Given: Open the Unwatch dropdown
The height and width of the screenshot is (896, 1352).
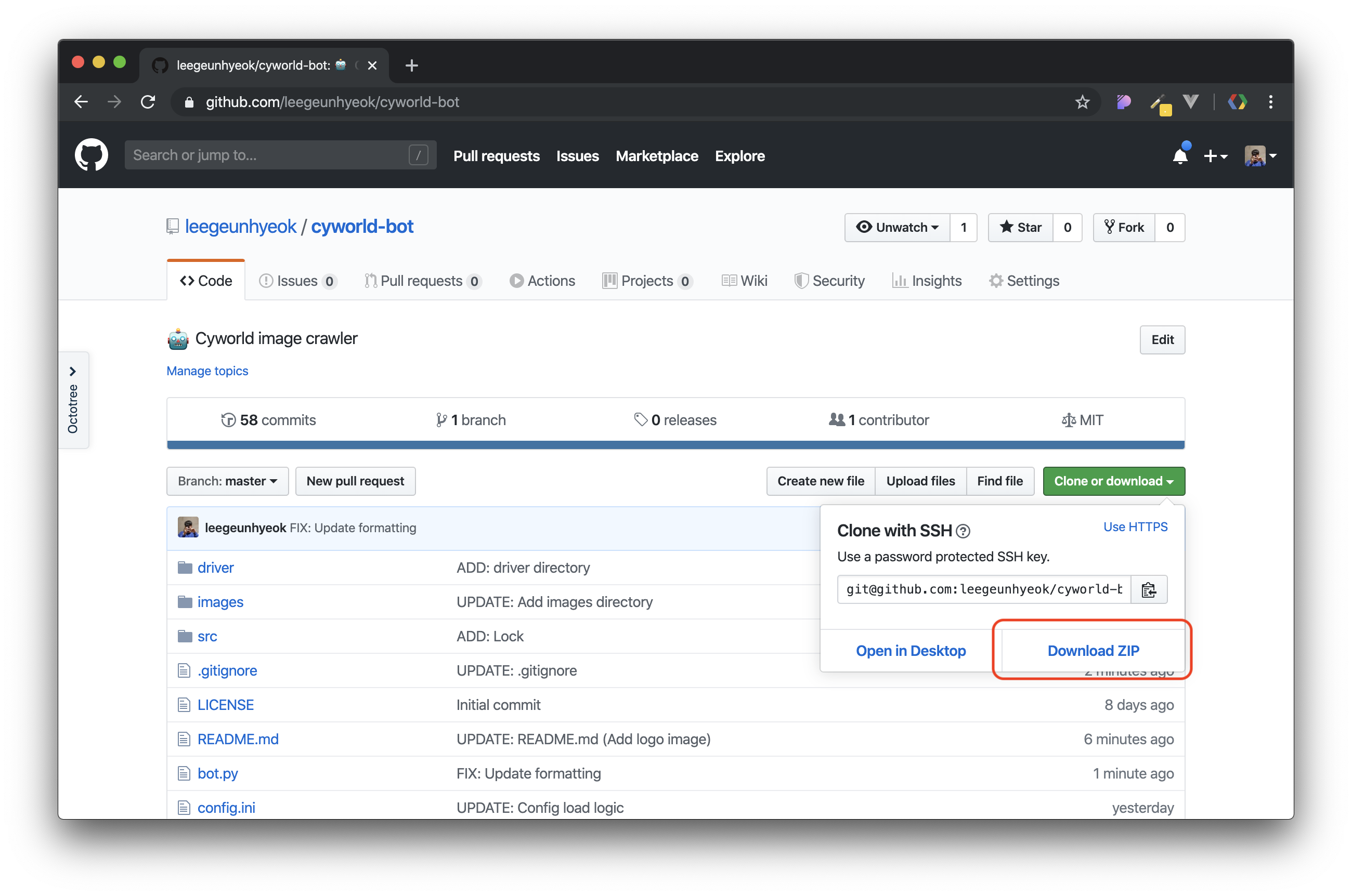Looking at the screenshot, I should (x=897, y=228).
